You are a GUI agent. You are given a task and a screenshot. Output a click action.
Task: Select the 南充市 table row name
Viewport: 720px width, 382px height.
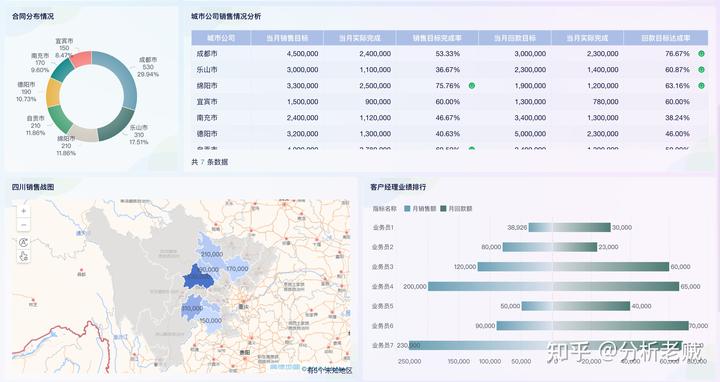207,118
